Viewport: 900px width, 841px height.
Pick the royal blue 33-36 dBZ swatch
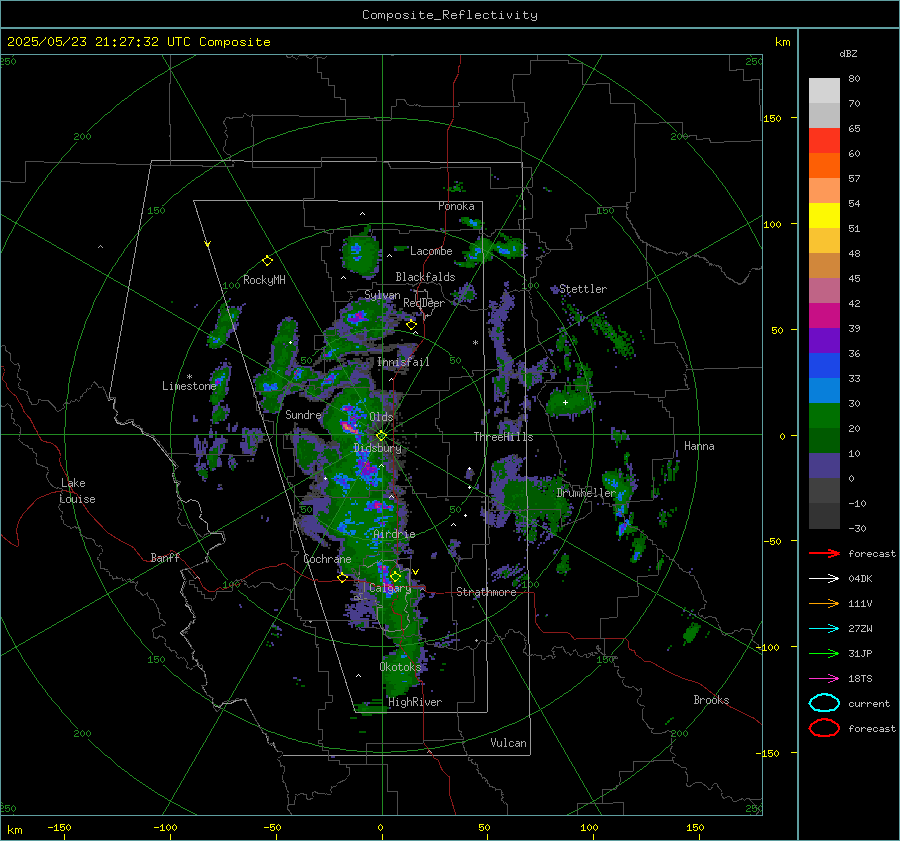coord(824,365)
